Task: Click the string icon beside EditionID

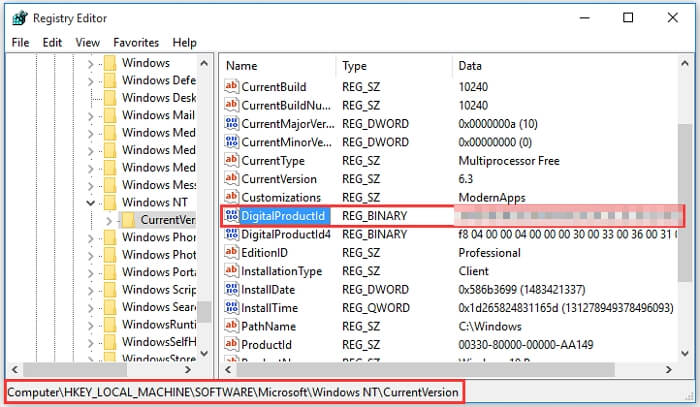Action: click(x=232, y=253)
